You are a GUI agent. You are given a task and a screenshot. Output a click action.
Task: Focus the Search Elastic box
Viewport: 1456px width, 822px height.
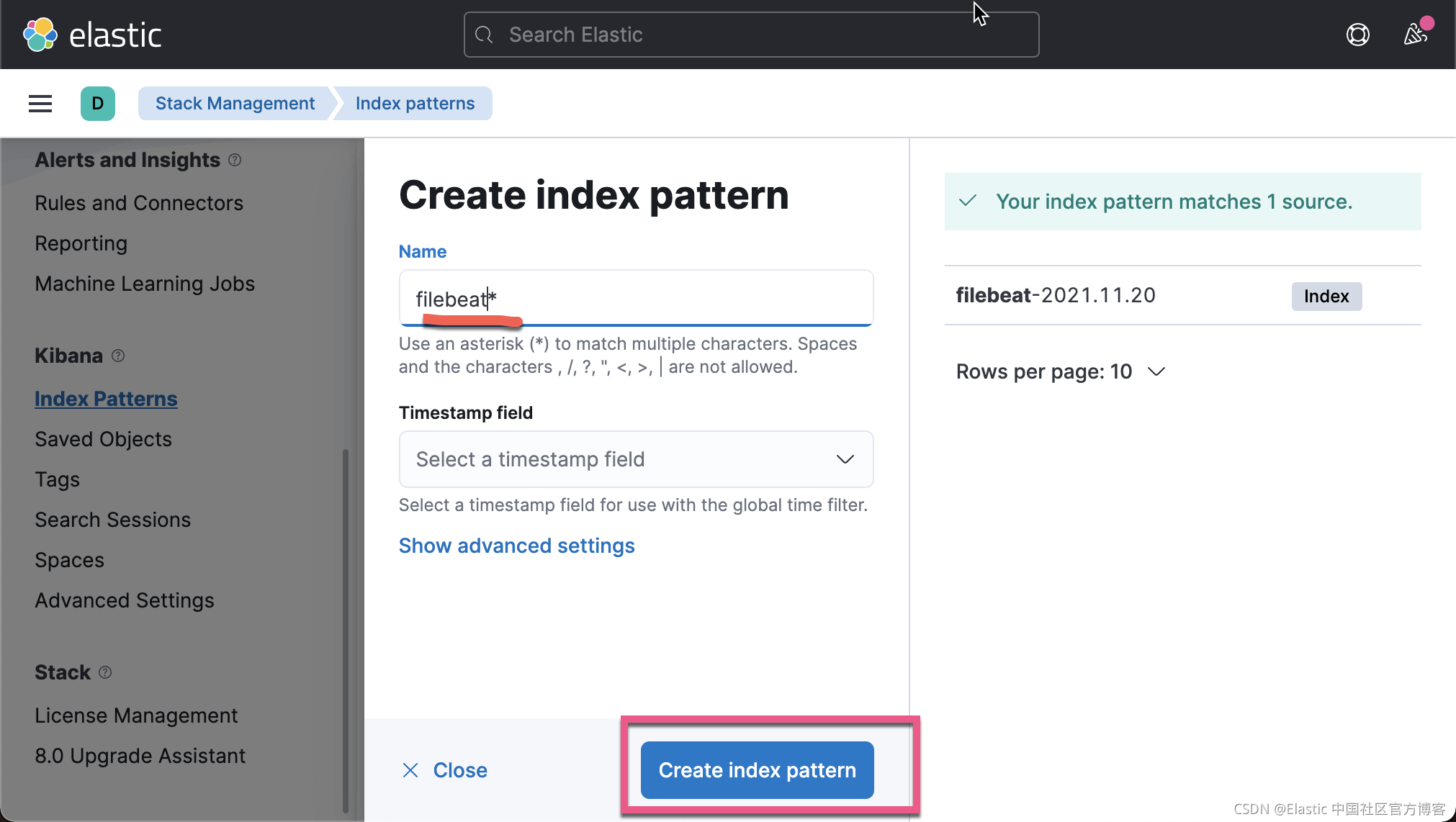751,35
